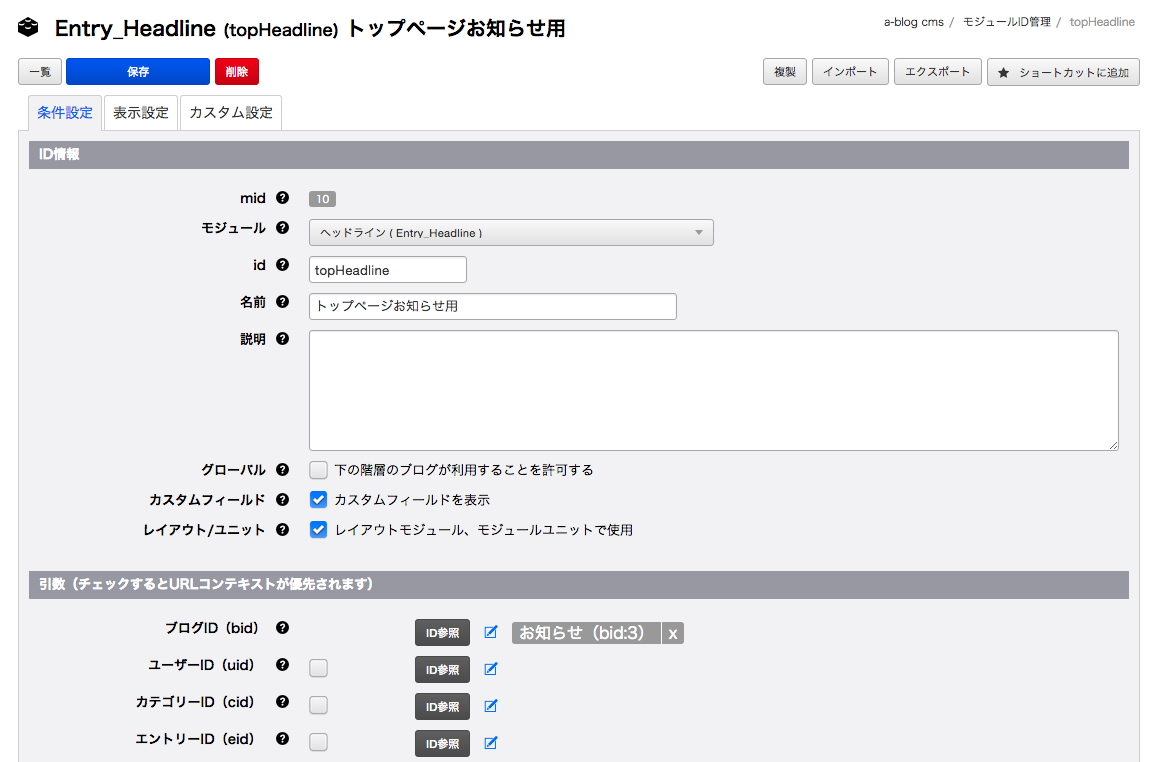Open the カスタム設定 tab
This screenshot has height=762, width=1157.
[x=230, y=112]
